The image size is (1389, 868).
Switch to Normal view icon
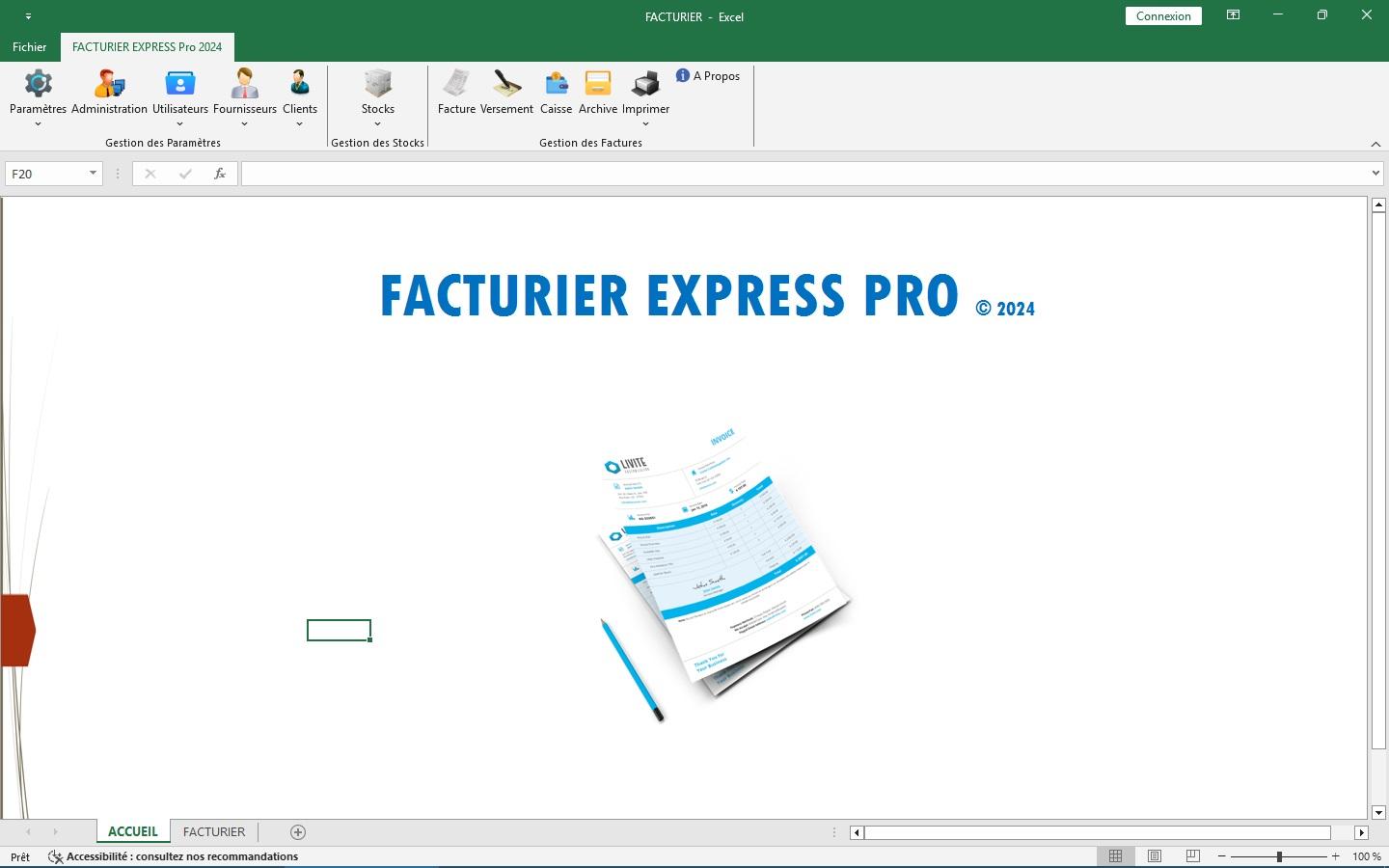pos(1115,856)
